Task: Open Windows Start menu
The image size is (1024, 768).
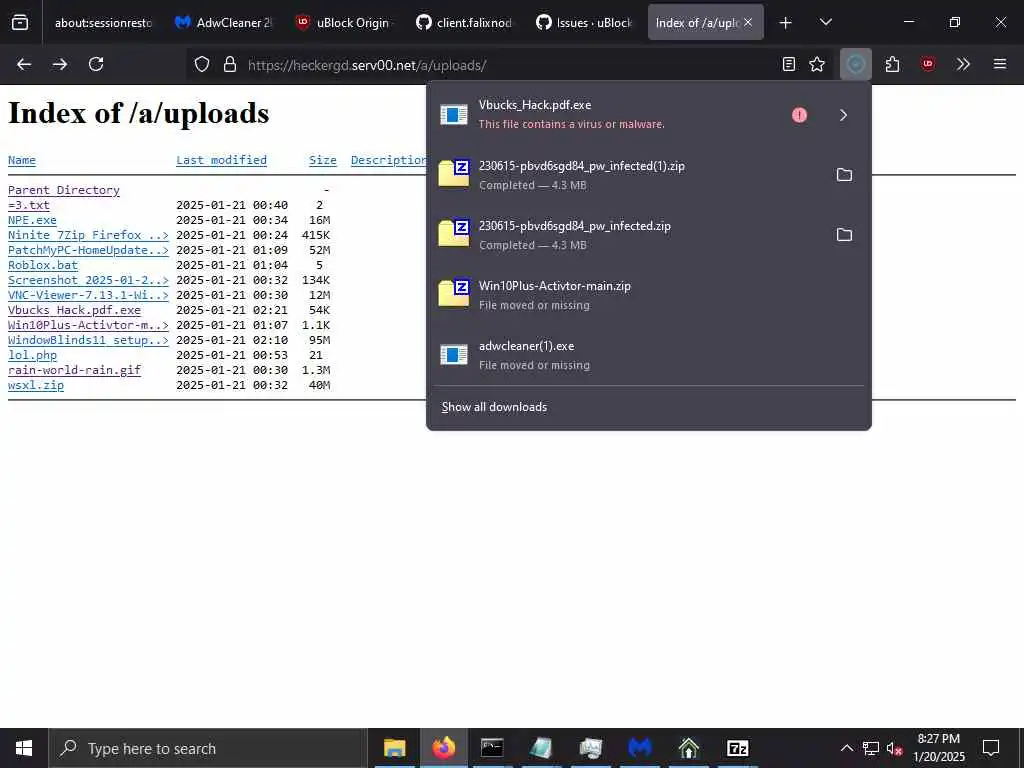Action: point(24,748)
